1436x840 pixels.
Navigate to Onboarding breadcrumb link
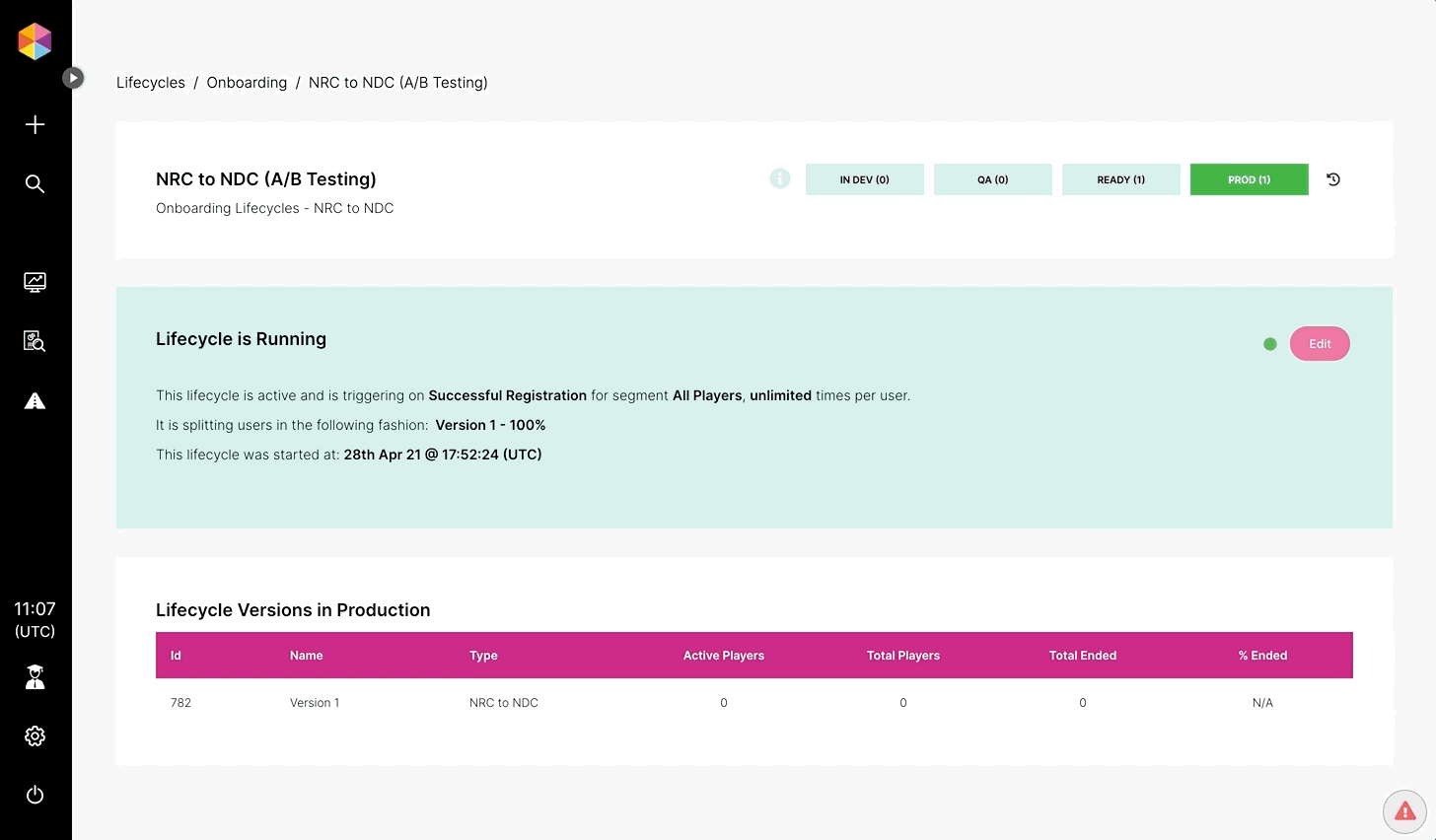(x=247, y=83)
